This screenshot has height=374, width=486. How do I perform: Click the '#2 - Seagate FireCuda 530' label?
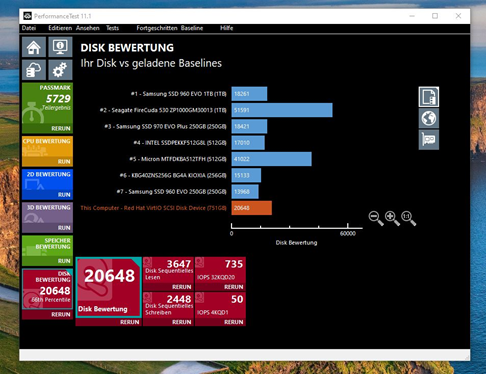tap(163, 110)
